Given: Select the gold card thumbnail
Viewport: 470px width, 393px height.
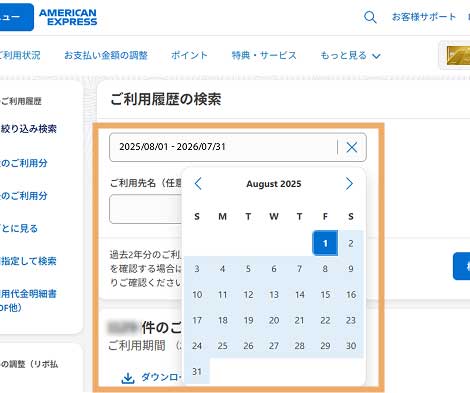Looking at the screenshot, I should point(458,55).
